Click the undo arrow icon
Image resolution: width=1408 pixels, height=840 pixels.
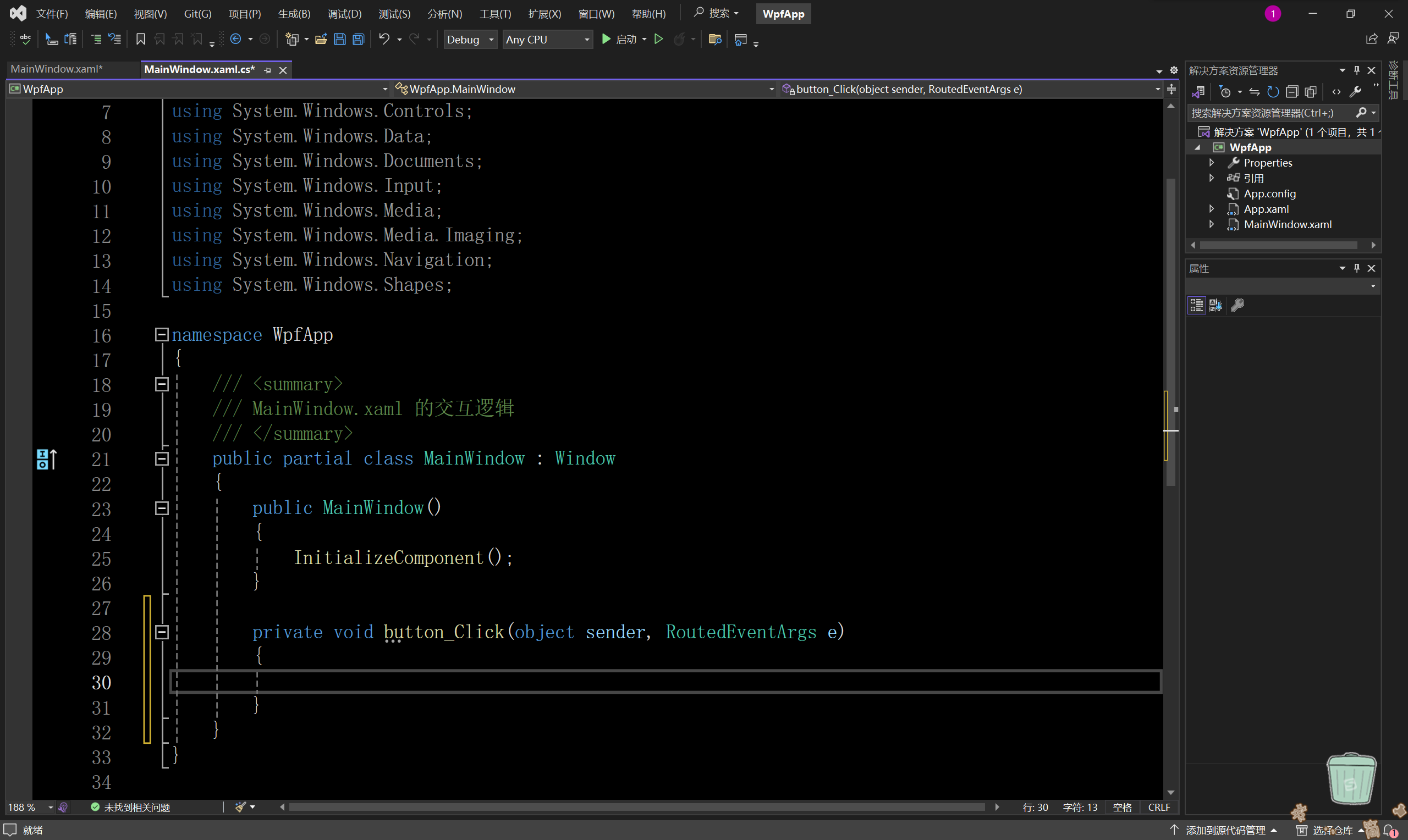pos(384,39)
